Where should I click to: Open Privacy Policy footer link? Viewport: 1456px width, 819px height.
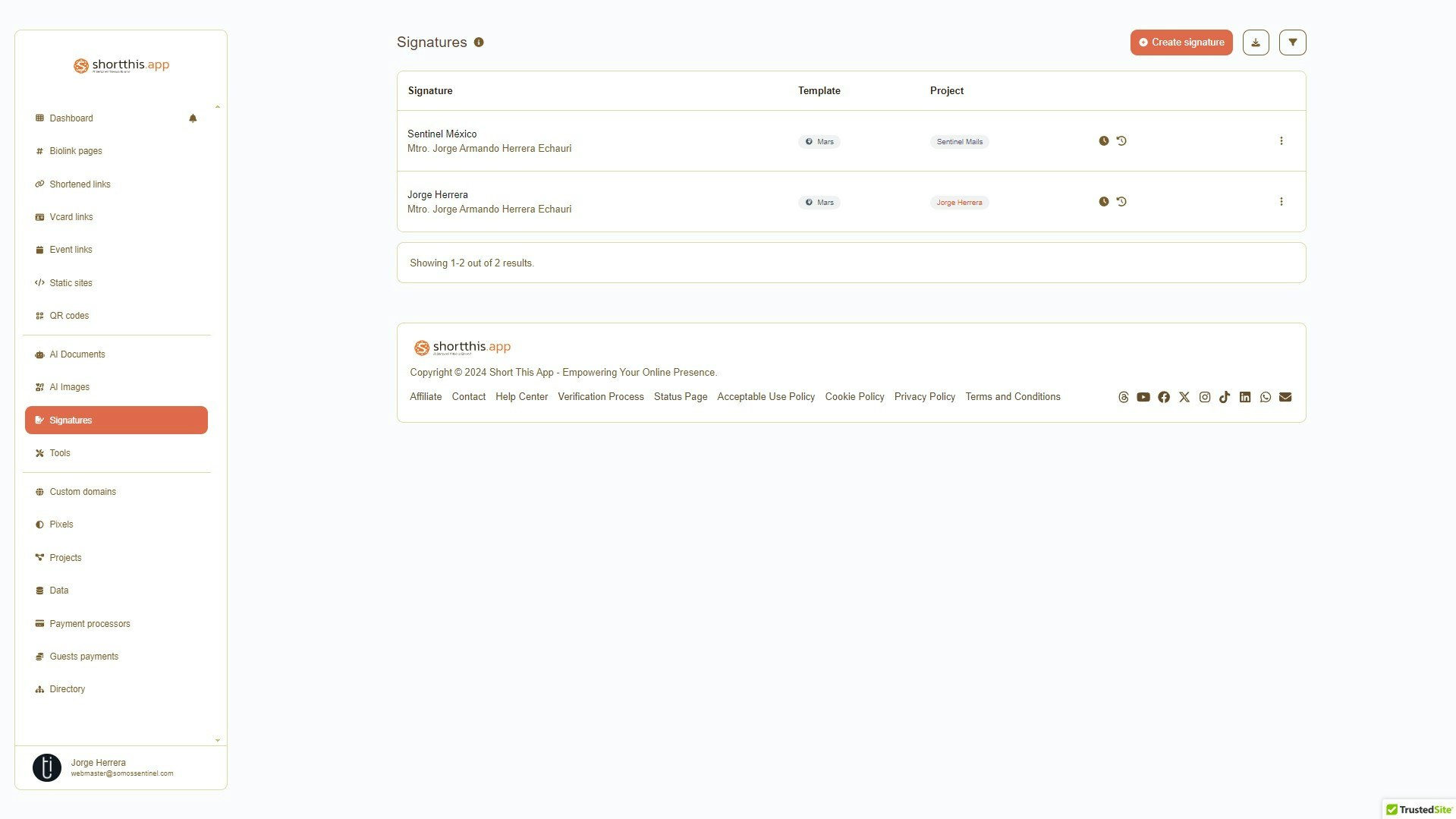[925, 397]
